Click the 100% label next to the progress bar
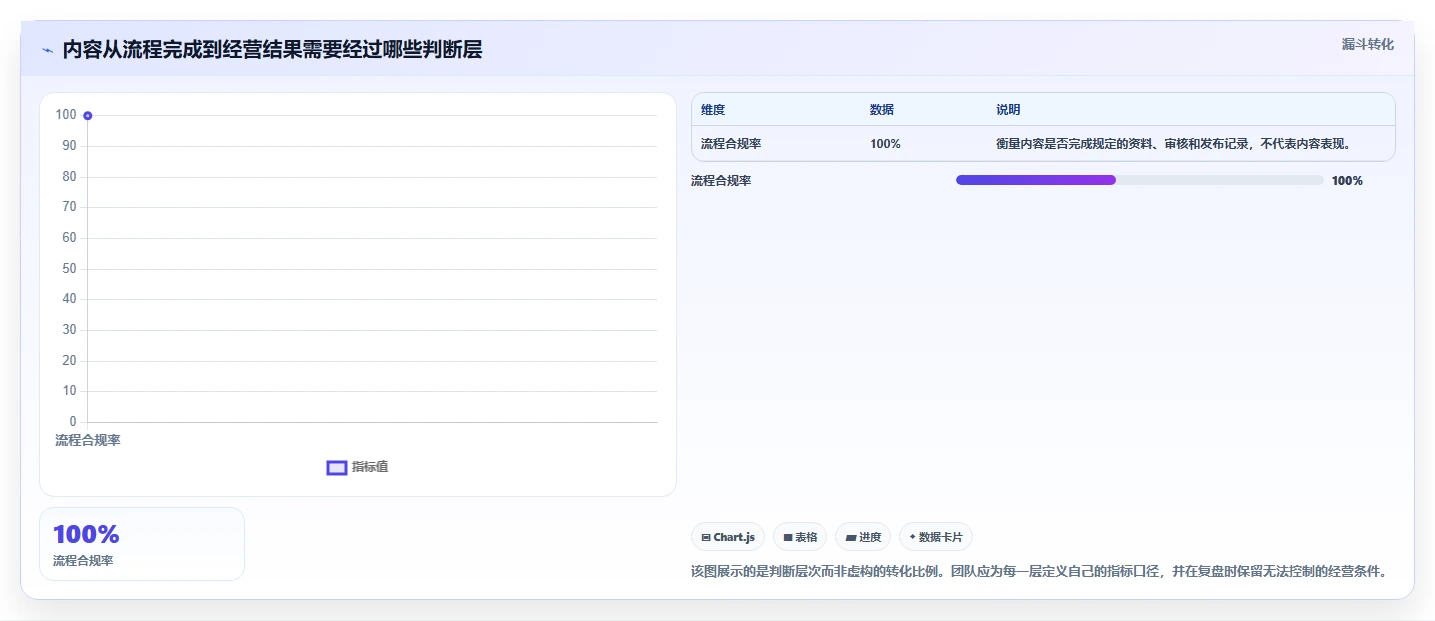The width and height of the screenshot is (1435, 621). pyautogui.click(x=1347, y=181)
